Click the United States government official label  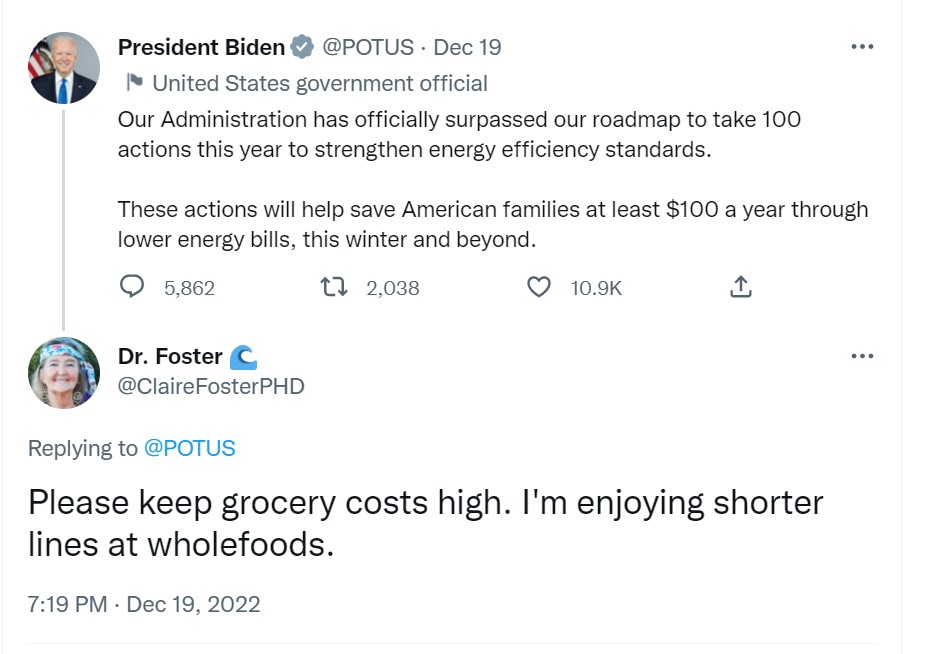320,83
